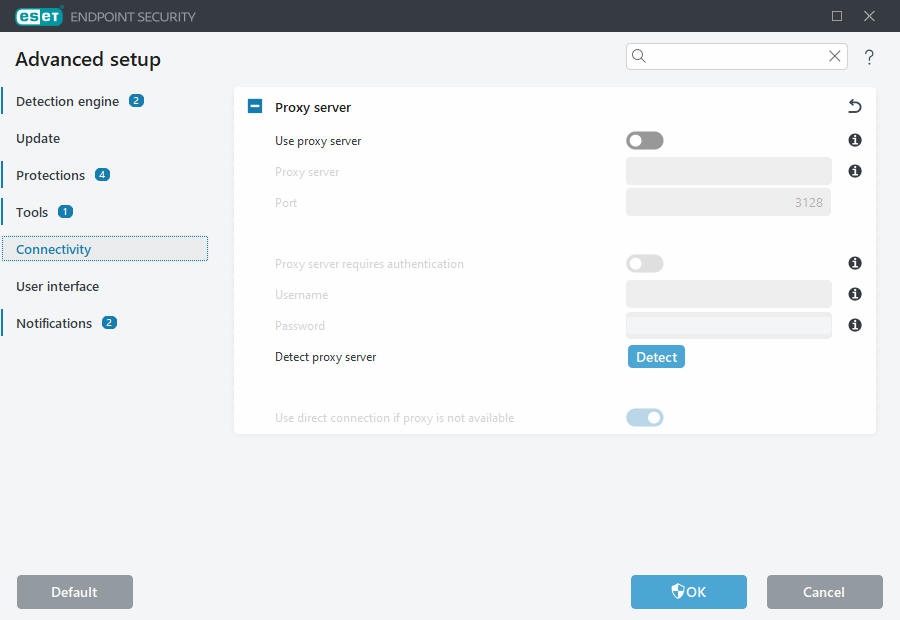This screenshot has width=900, height=620.
Task: Enable the Use proxy server toggle
Action: [x=644, y=141]
